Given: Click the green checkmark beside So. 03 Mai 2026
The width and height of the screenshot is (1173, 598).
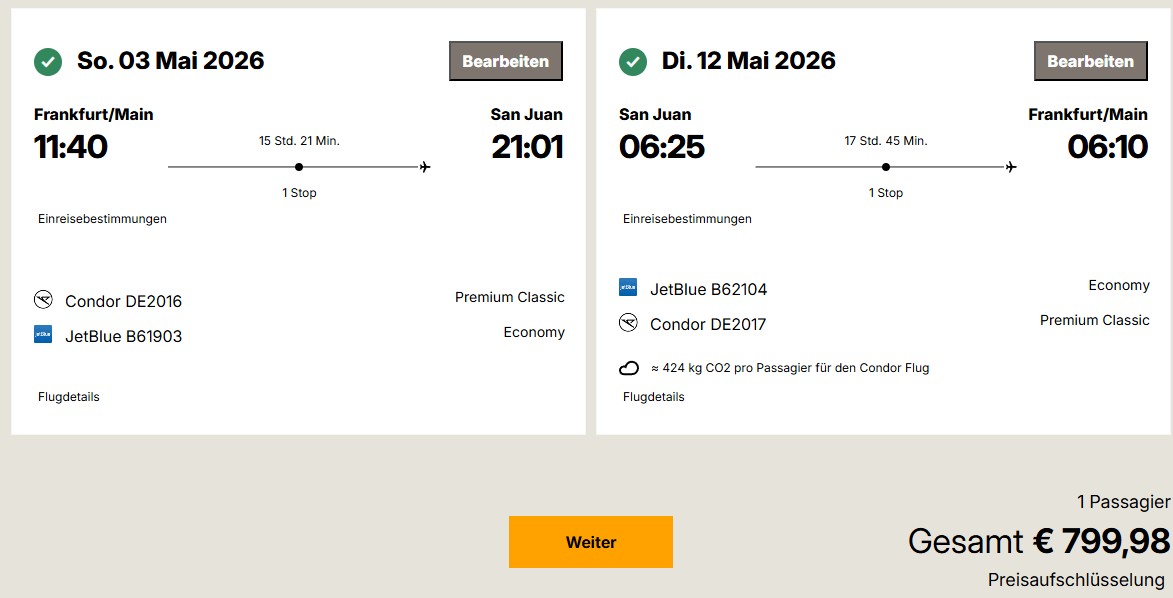Looking at the screenshot, I should pos(48,62).
